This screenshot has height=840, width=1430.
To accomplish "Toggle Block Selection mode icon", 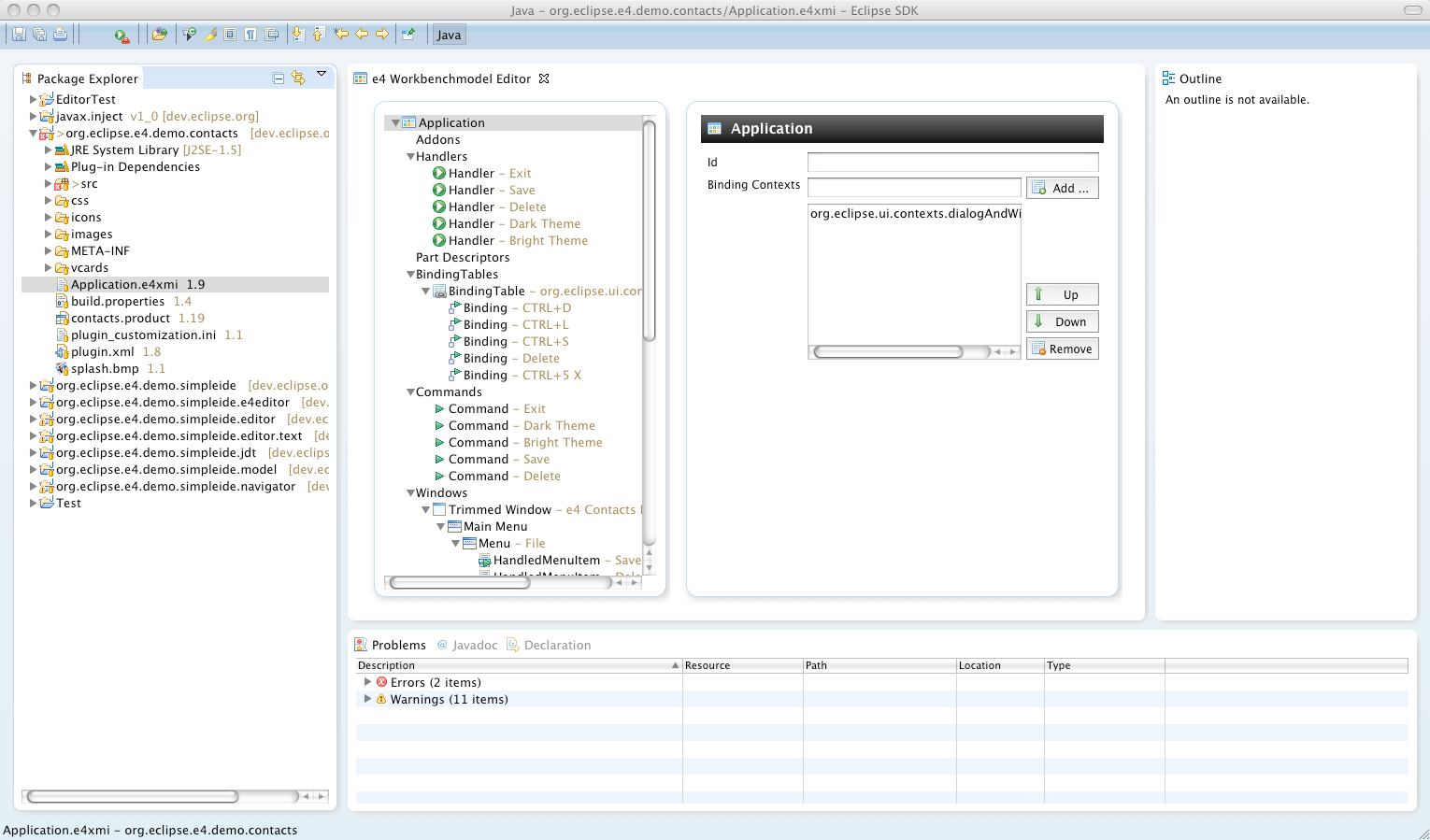I will tap(230, 35).
